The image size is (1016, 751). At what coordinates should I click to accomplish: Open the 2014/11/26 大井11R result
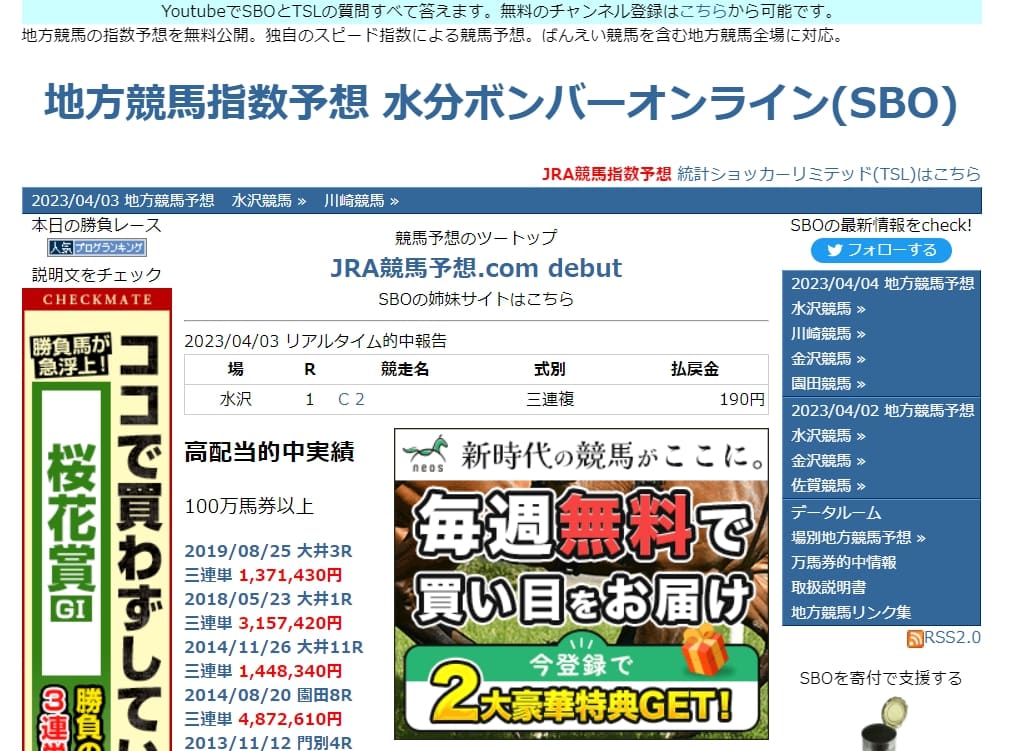[x=274, y=647]
